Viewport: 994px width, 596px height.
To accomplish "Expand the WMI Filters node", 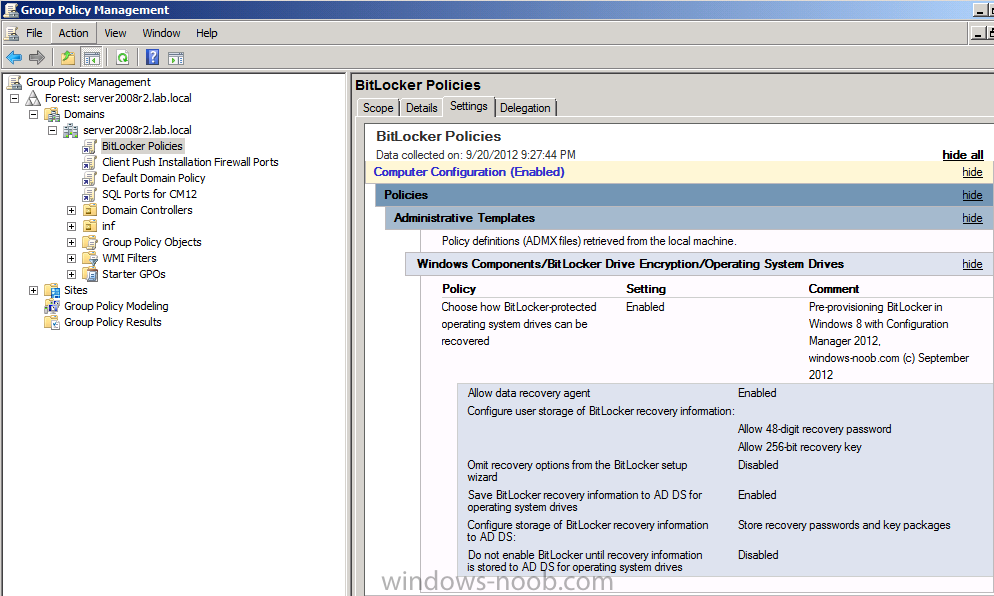I will click(x=72, y=259).
